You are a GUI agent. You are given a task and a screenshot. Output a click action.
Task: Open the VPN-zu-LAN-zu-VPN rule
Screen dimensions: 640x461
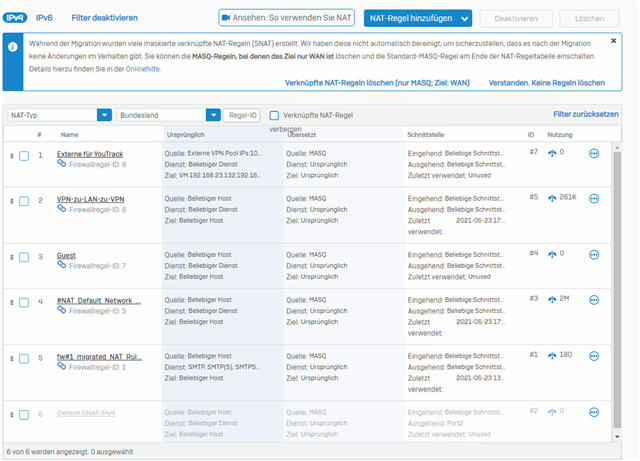91,199
